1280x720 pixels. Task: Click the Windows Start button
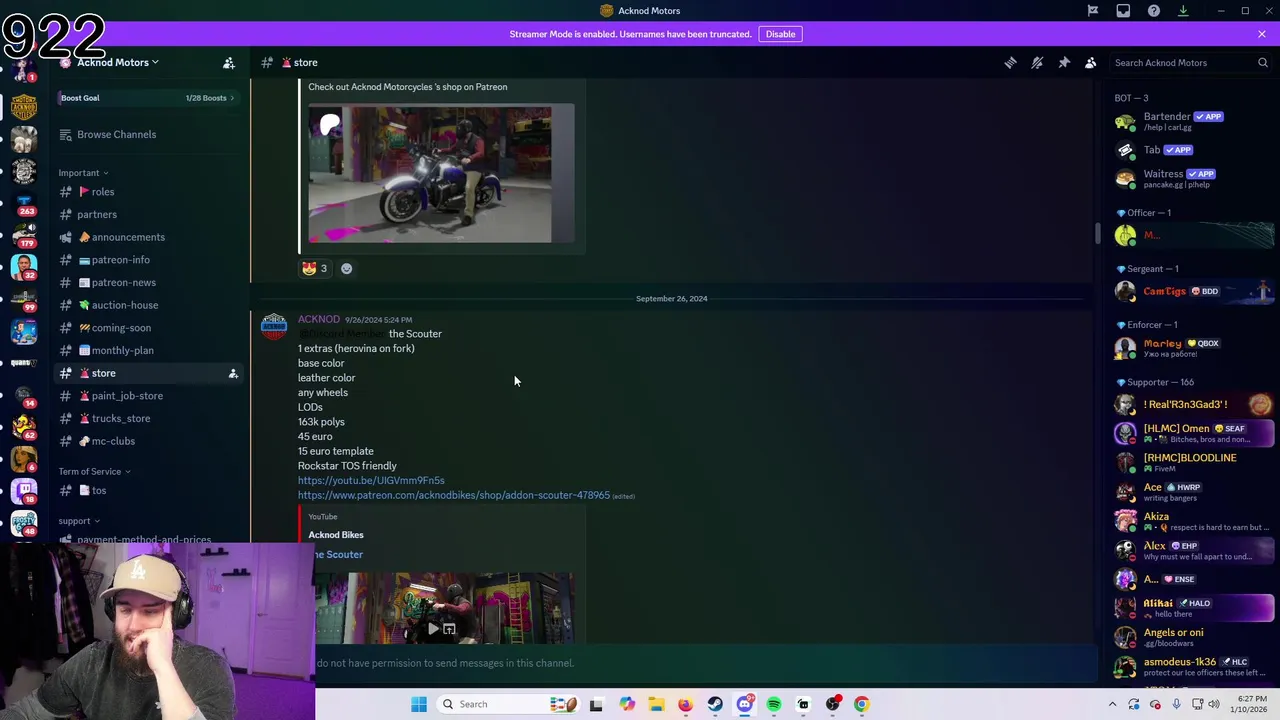[x=419, y=704]
